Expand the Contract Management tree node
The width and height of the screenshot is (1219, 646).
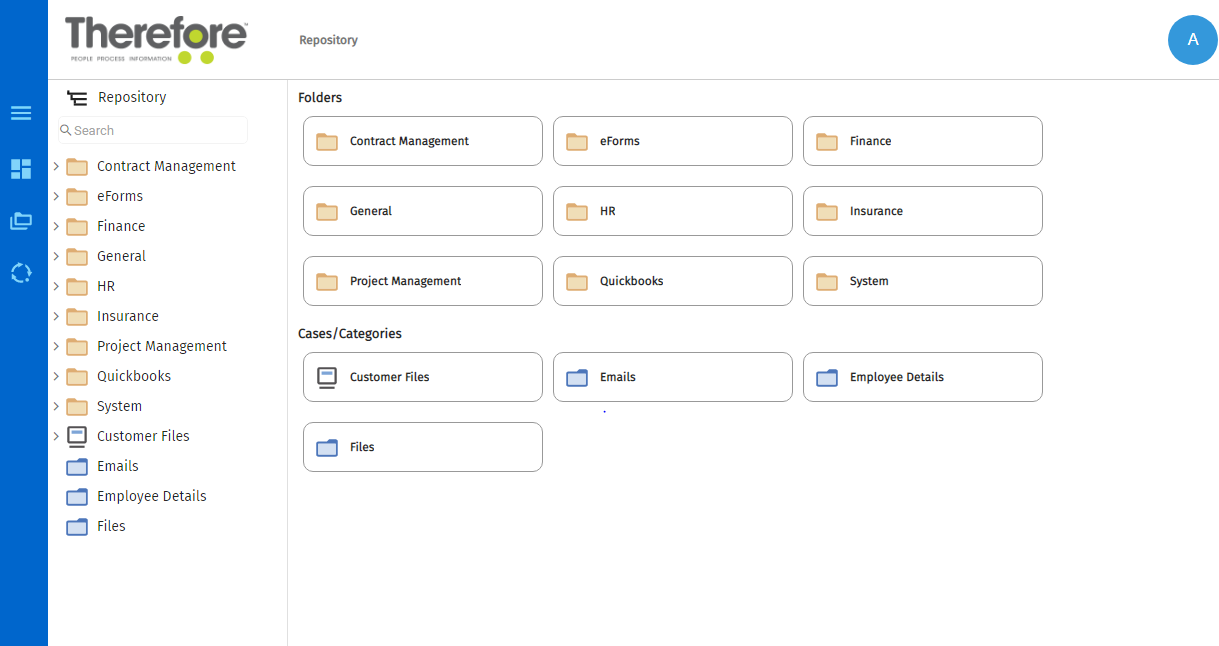(x=56, y=167)
